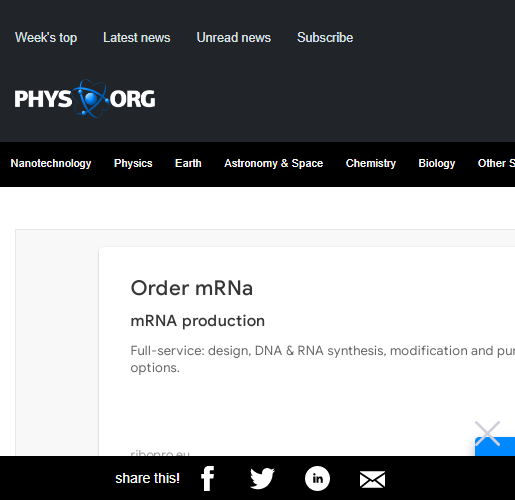Image resolution: width=515 pixels, height=500 pixels.
Task: Expand the Other Sciences menu
Action: pos(496,163)
